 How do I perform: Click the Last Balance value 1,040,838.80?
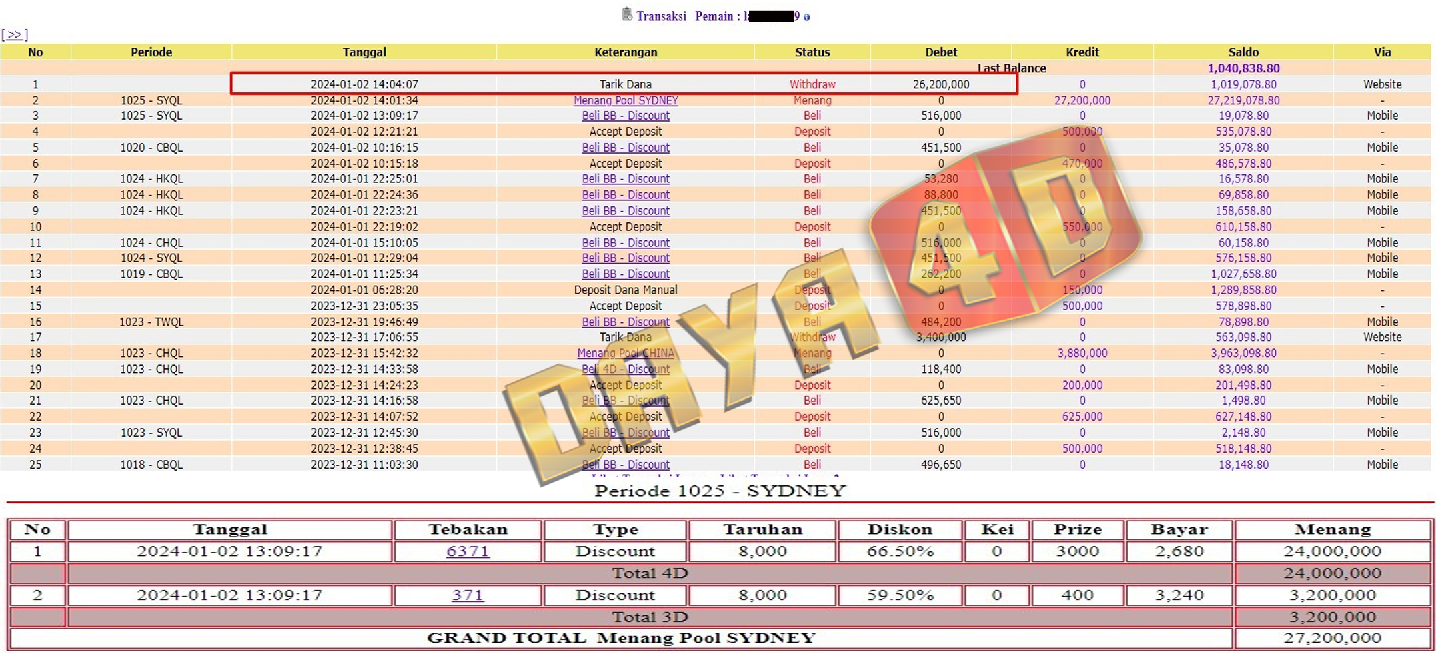[x=1243, y=68]
